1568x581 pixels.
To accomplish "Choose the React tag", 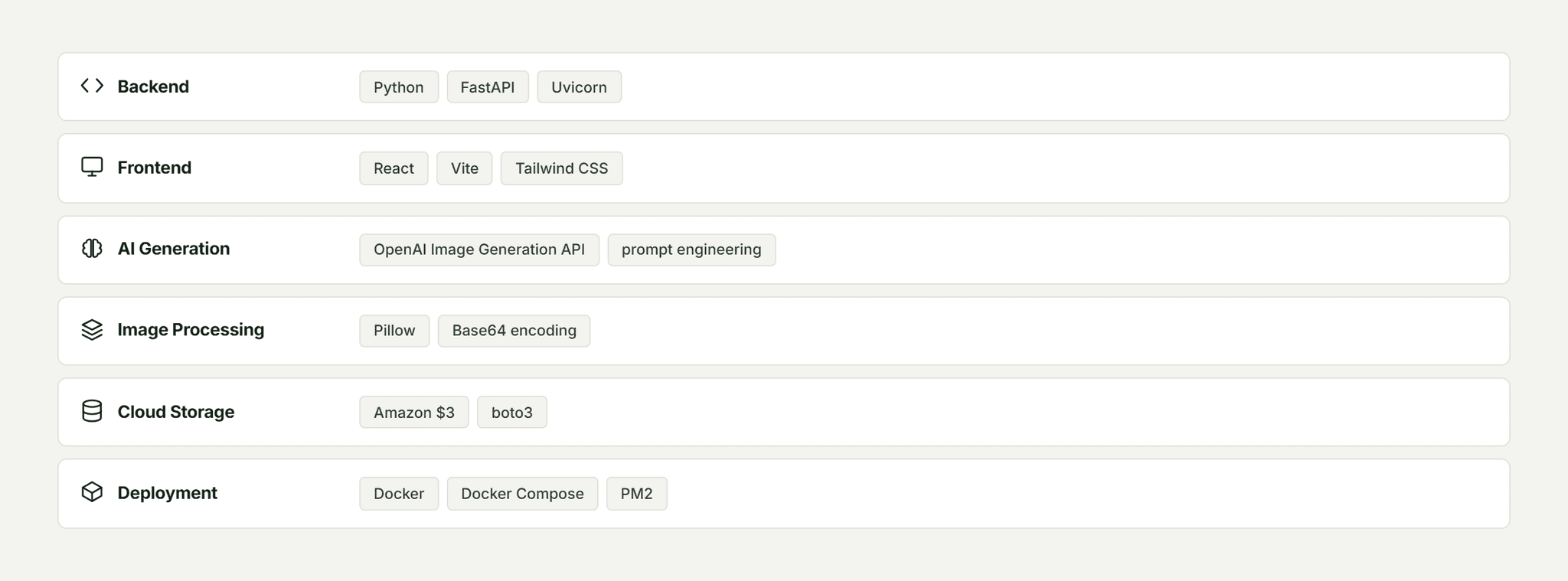I will pos(394,168).
